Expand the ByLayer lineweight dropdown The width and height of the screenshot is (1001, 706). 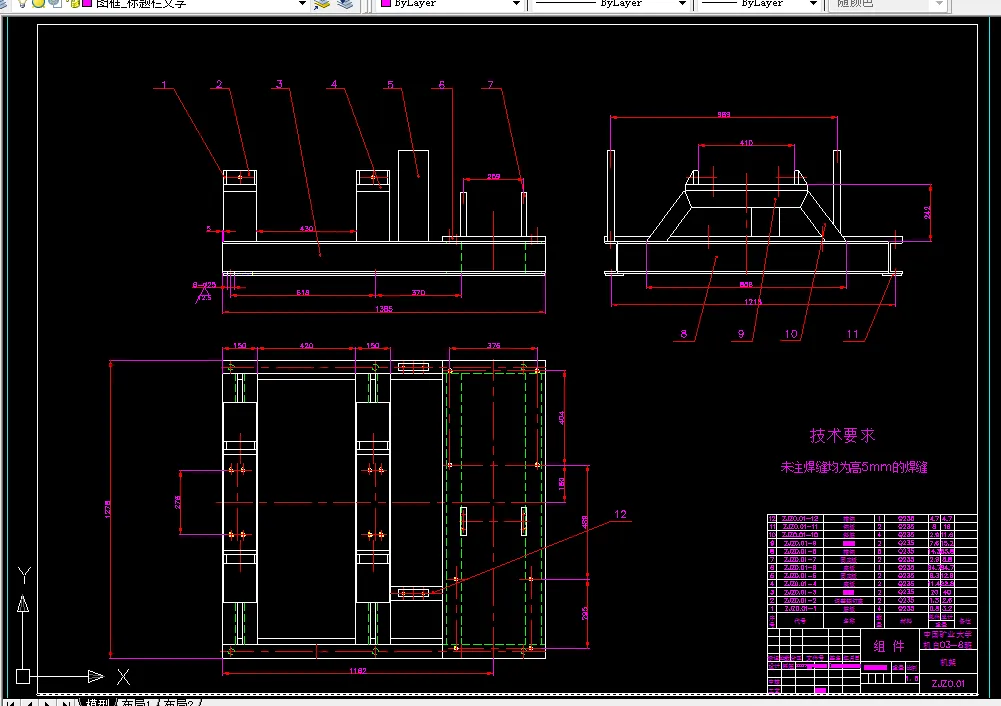click(813, 4)
